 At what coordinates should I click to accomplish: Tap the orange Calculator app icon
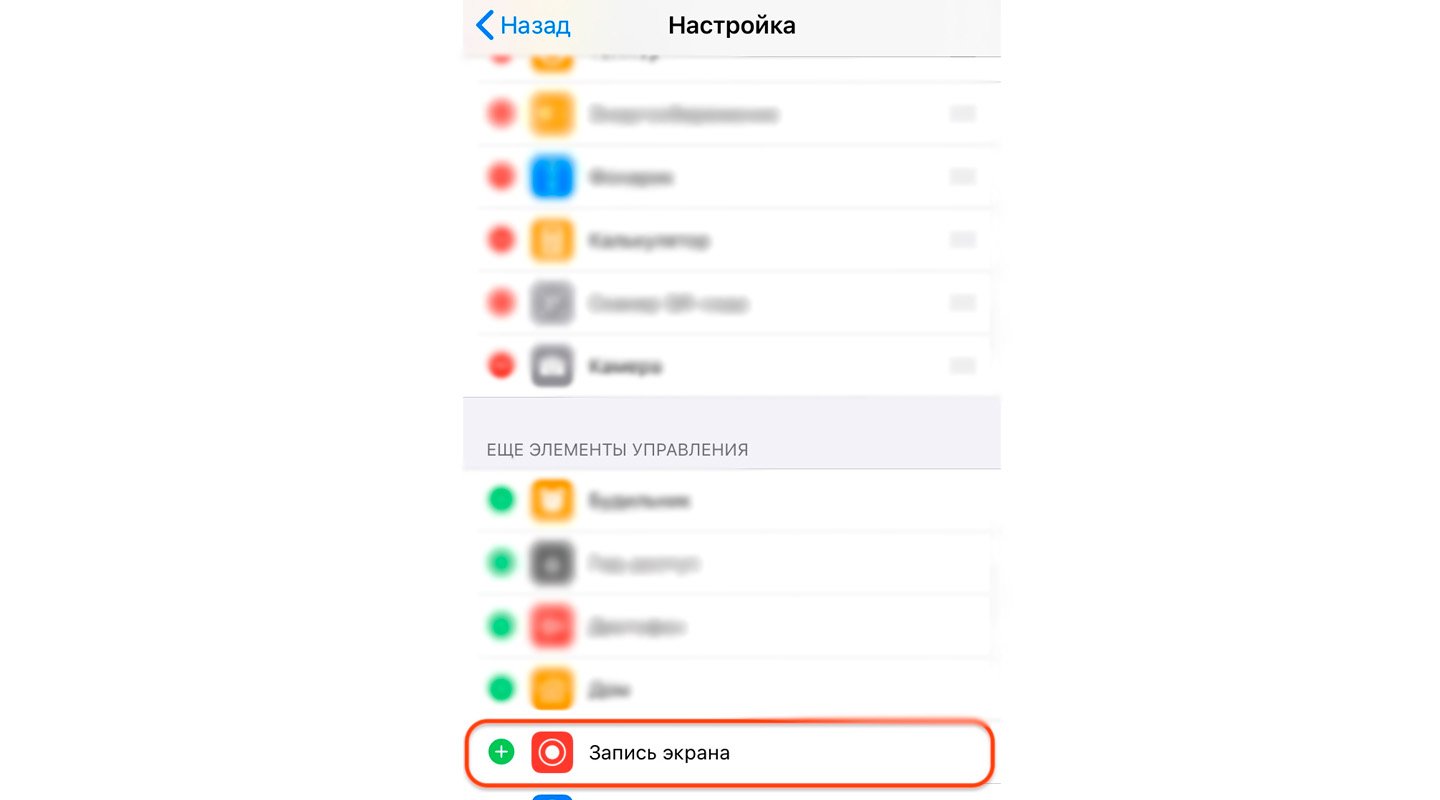(552, 240)
